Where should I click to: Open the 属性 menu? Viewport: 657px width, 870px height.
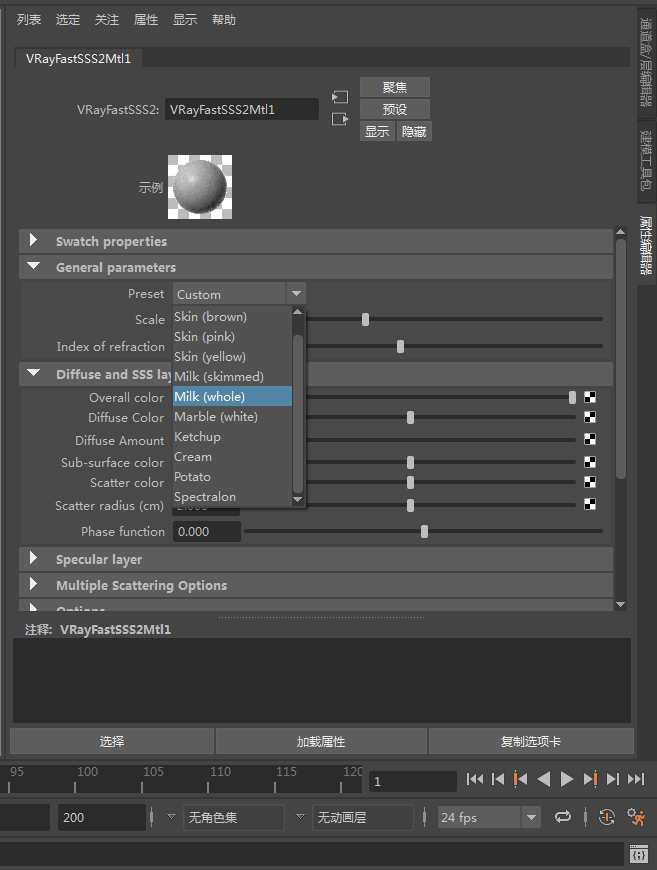[146, 20]
